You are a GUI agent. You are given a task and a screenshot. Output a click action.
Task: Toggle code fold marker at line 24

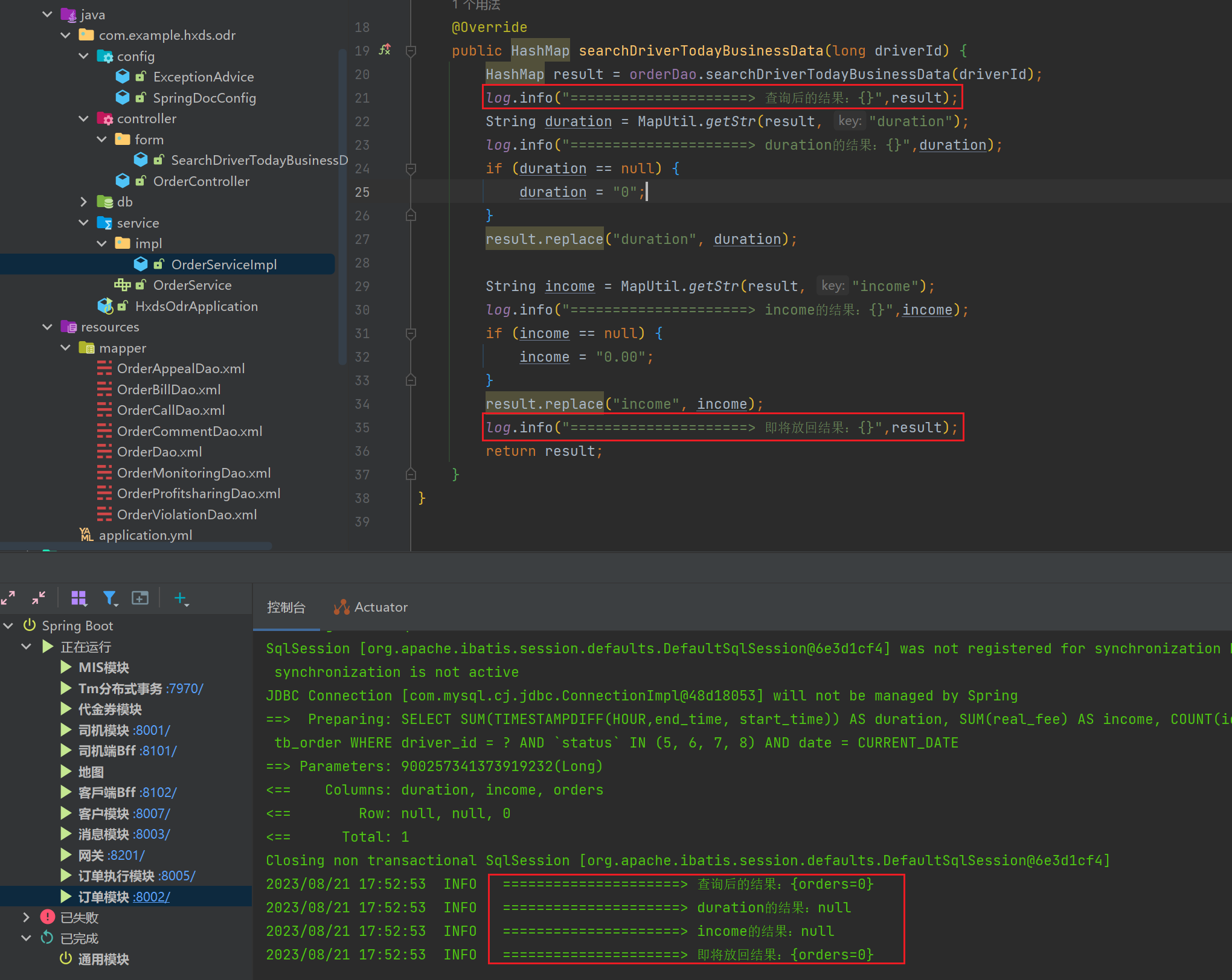click(x=411, y=168)
